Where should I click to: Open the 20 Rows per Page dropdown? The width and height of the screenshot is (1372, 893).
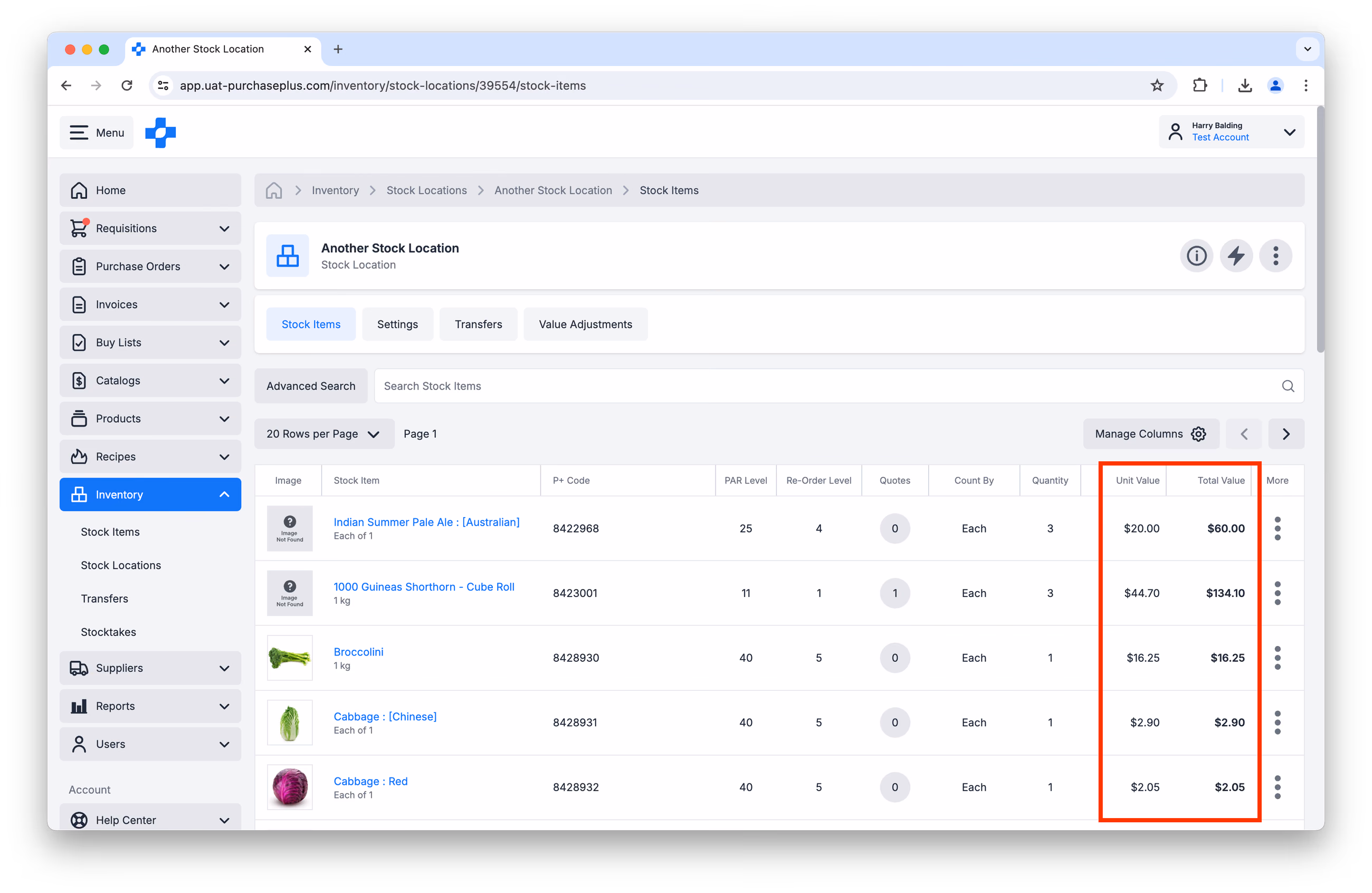[x=324, y=434]
